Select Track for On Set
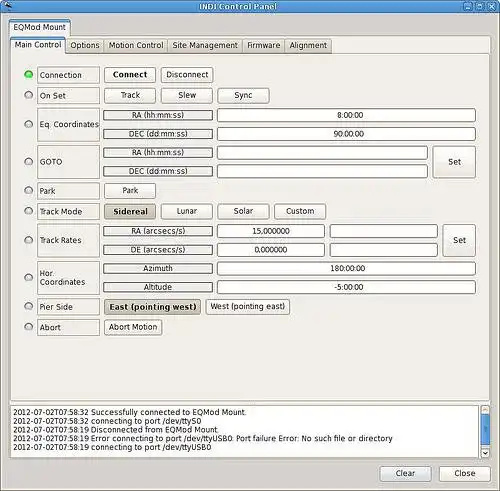Screen dimensions: 500x491 point(130,95)
